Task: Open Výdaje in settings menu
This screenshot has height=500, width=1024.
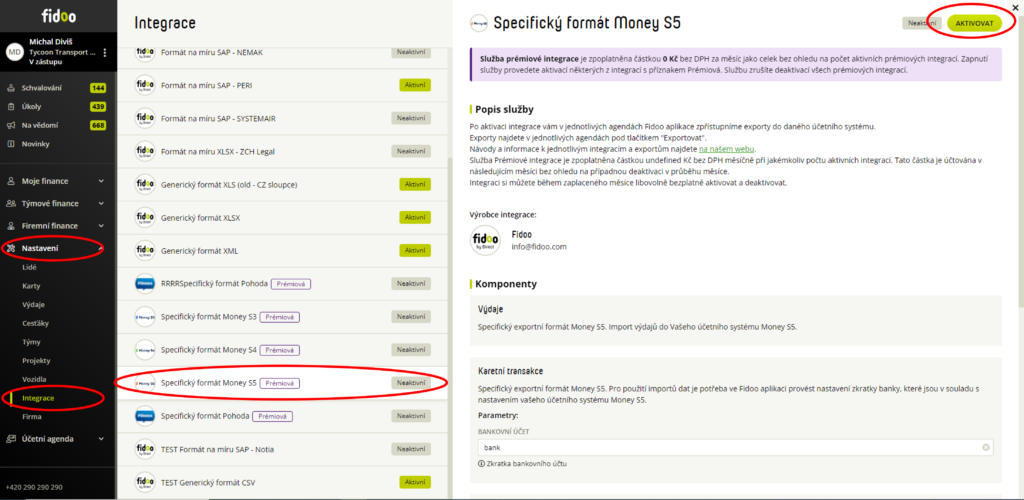Action: (33, 305)
